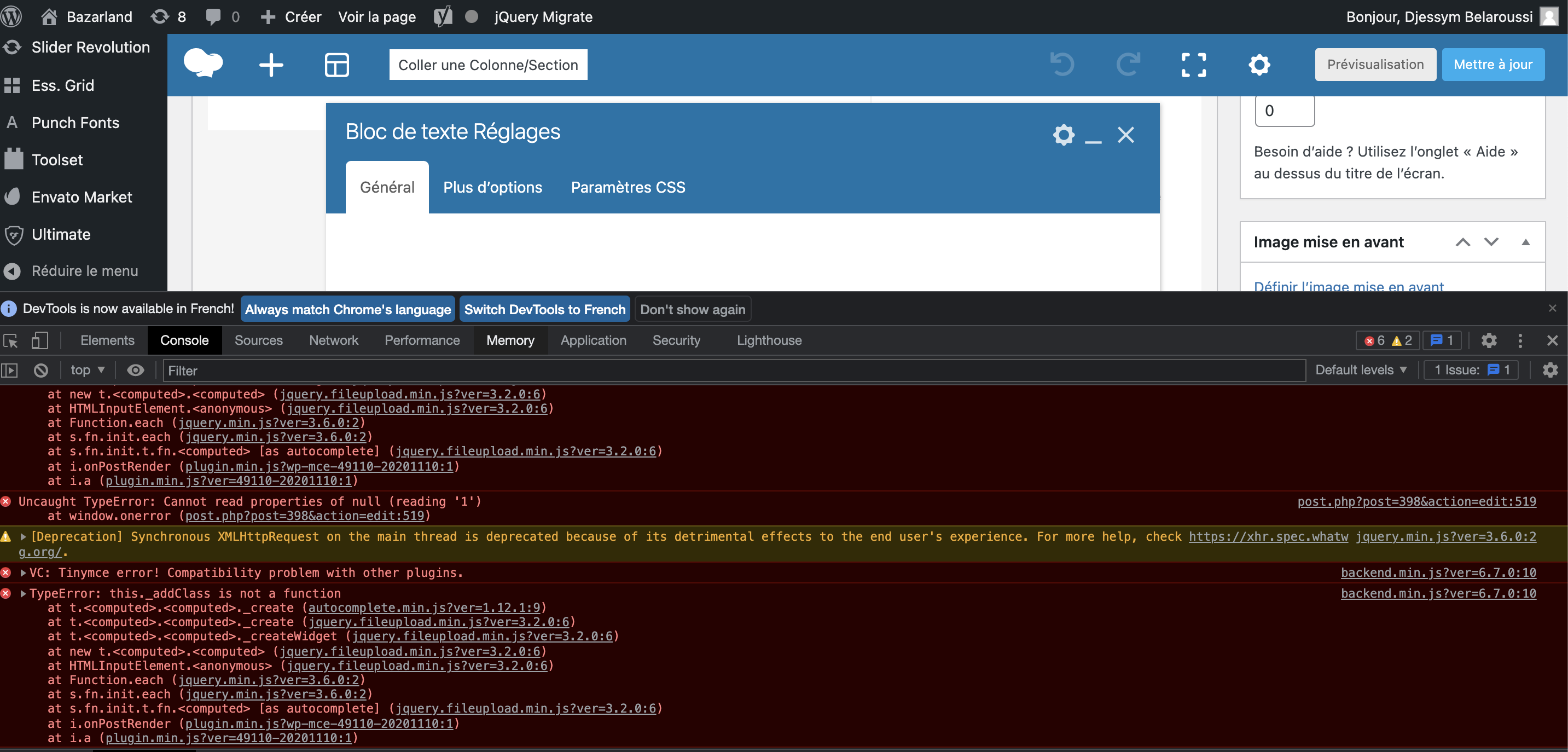
Task: Click the add element plus icon
Action: (271, 65)
